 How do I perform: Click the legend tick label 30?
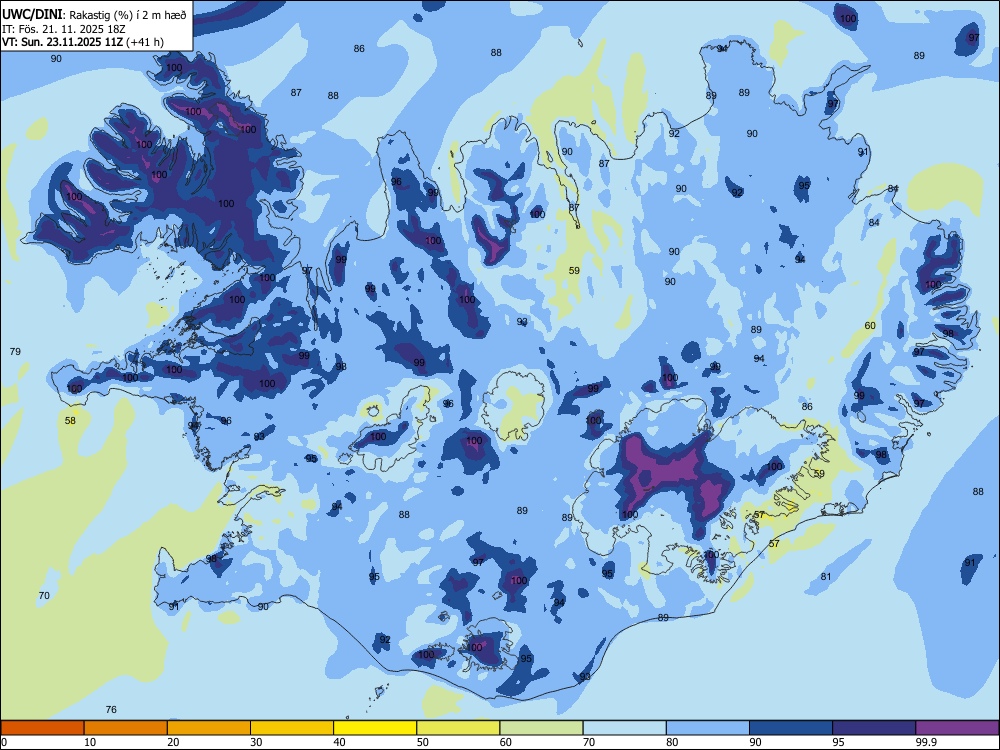click(256, 742)
